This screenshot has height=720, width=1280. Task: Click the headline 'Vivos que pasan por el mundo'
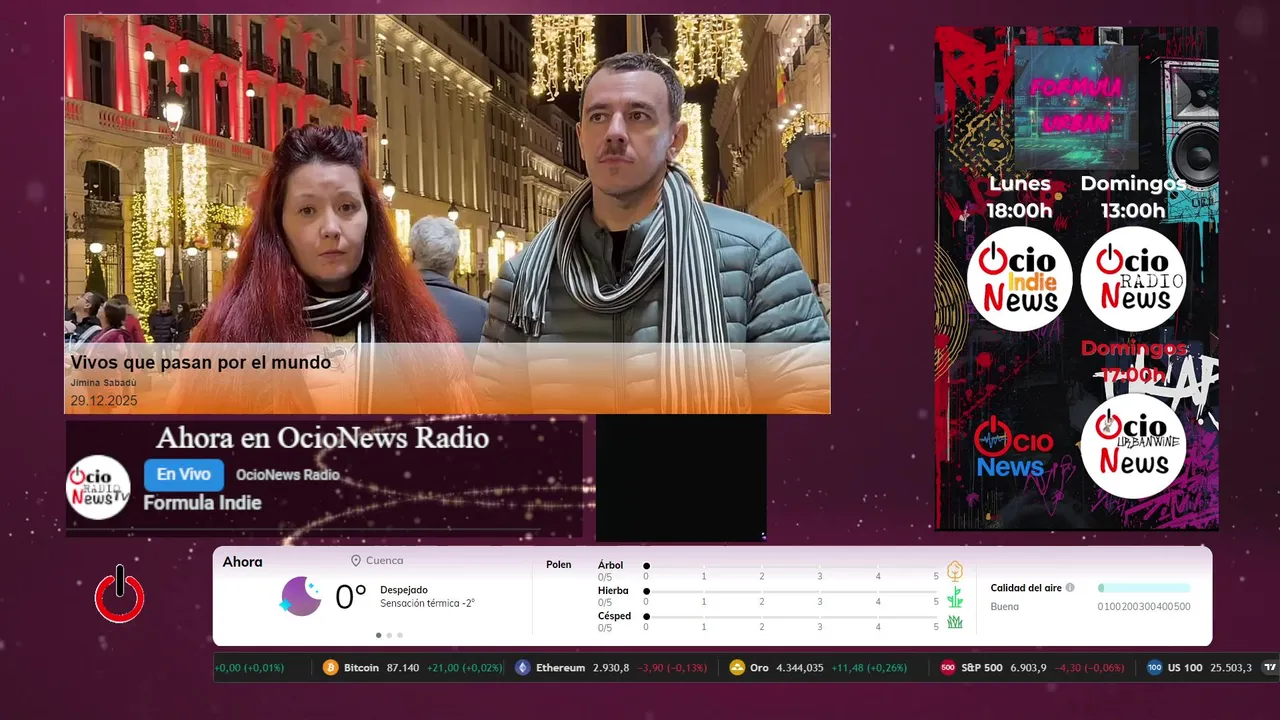200,363
